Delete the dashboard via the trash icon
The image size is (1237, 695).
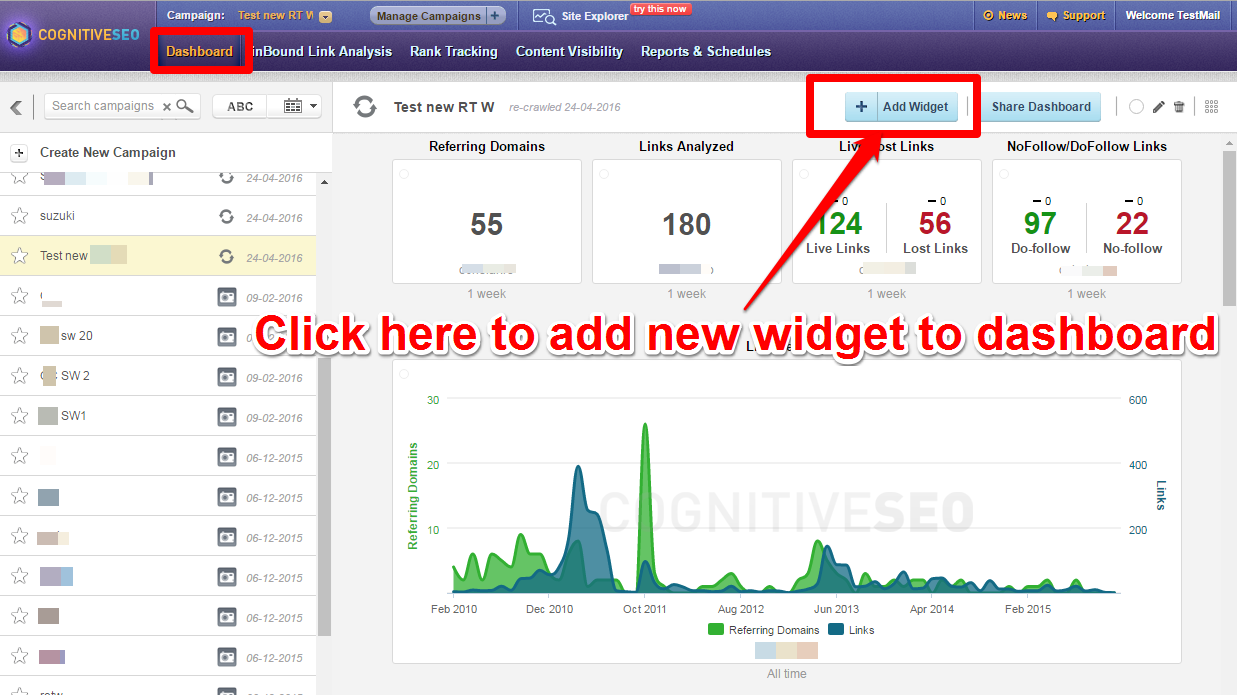tap(1177, 106)
